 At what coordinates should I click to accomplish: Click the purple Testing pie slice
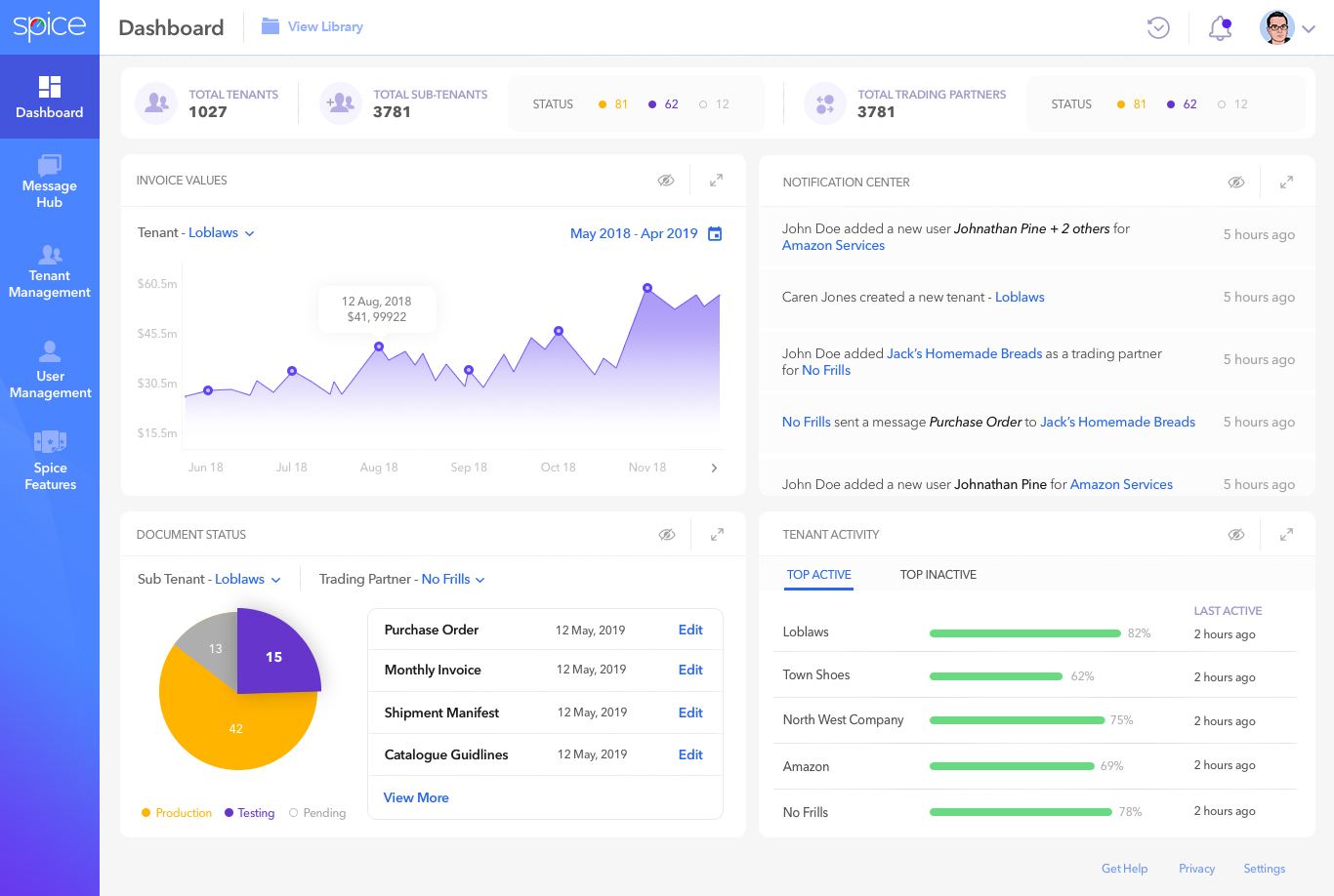click(x=276, y=652)
